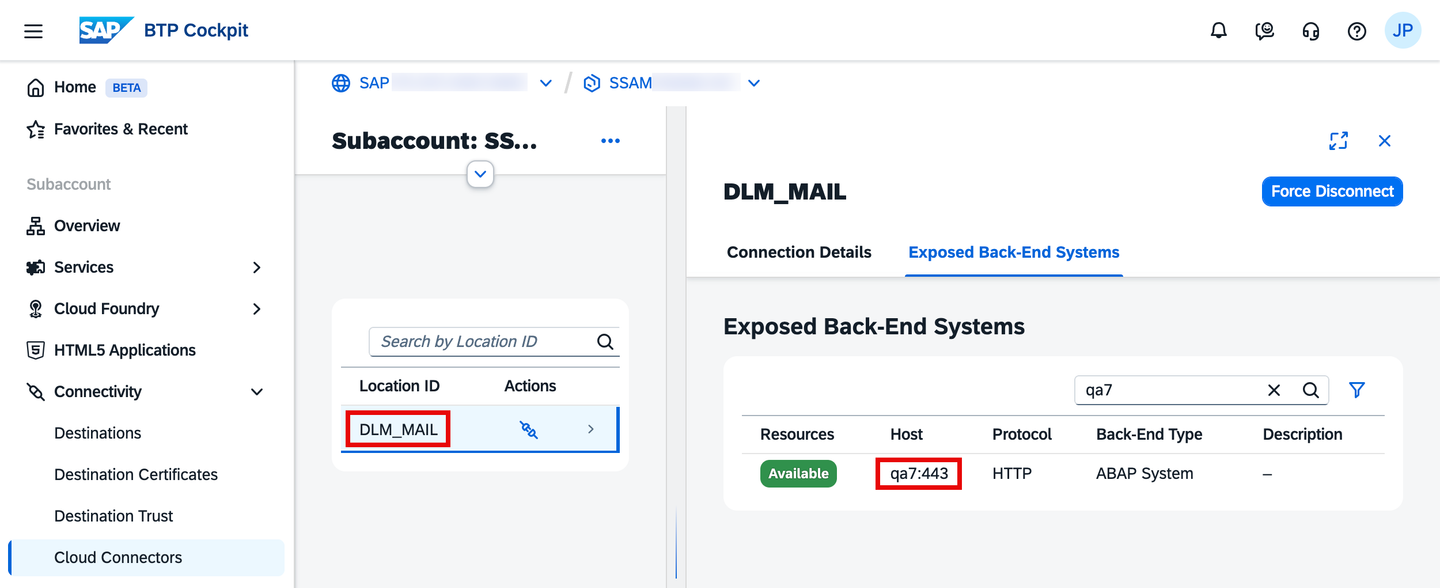Clear the qa7 search text
The width and height of the screenshot is (1440, 588).
(1274, 390)
